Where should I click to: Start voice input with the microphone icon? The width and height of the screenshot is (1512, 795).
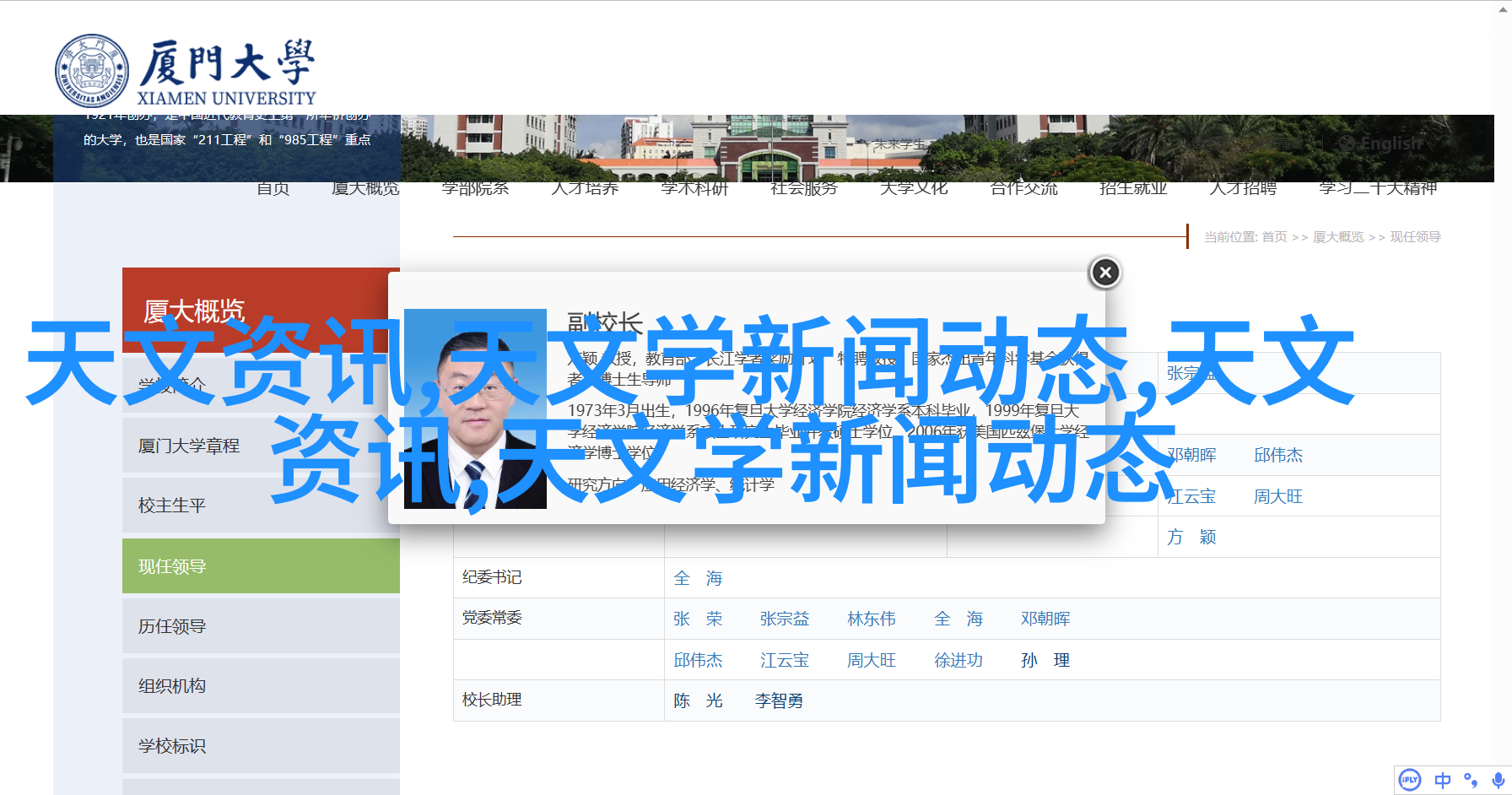point(1498,781)
